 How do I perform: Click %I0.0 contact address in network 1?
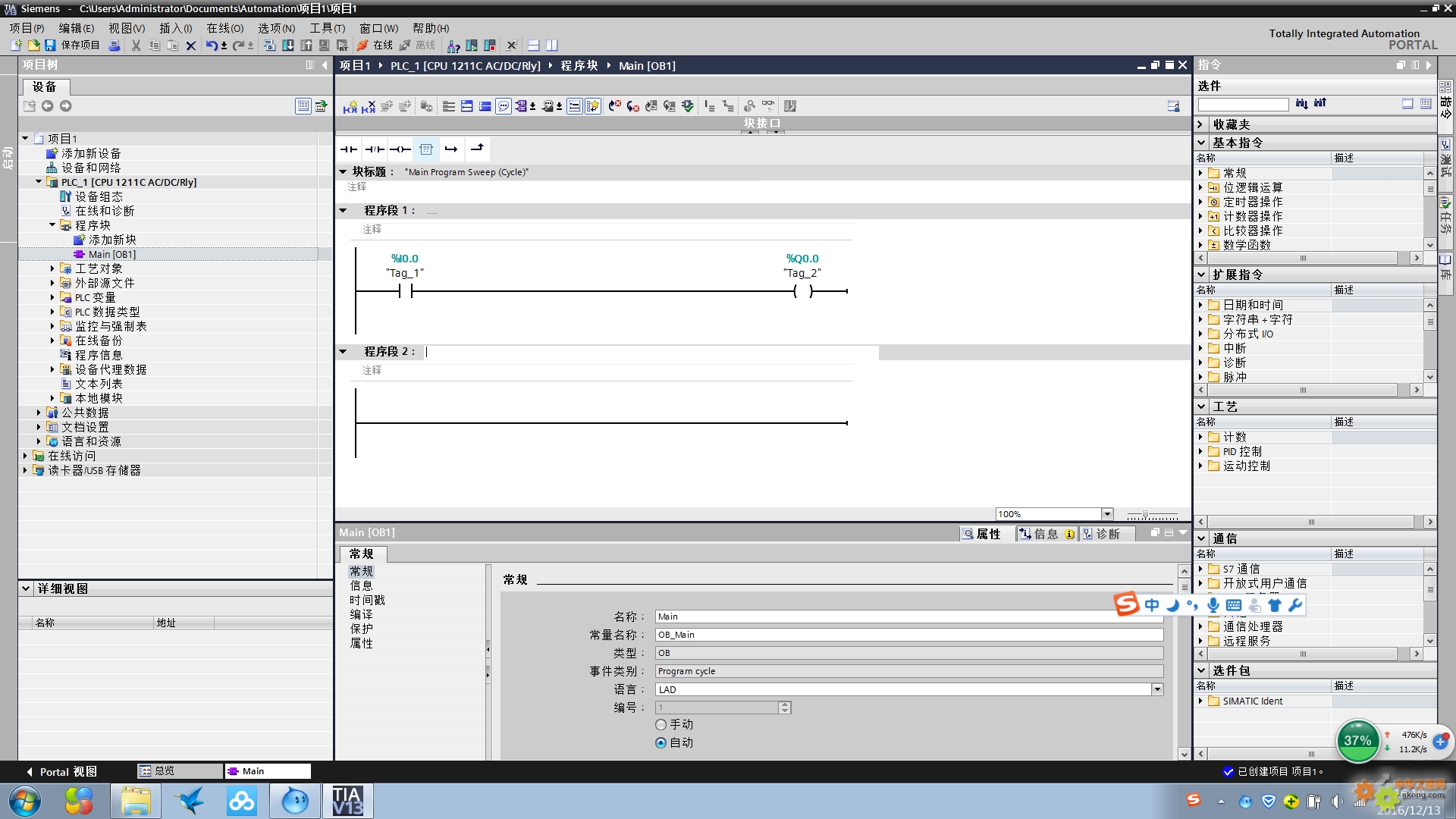pos(404,259)
